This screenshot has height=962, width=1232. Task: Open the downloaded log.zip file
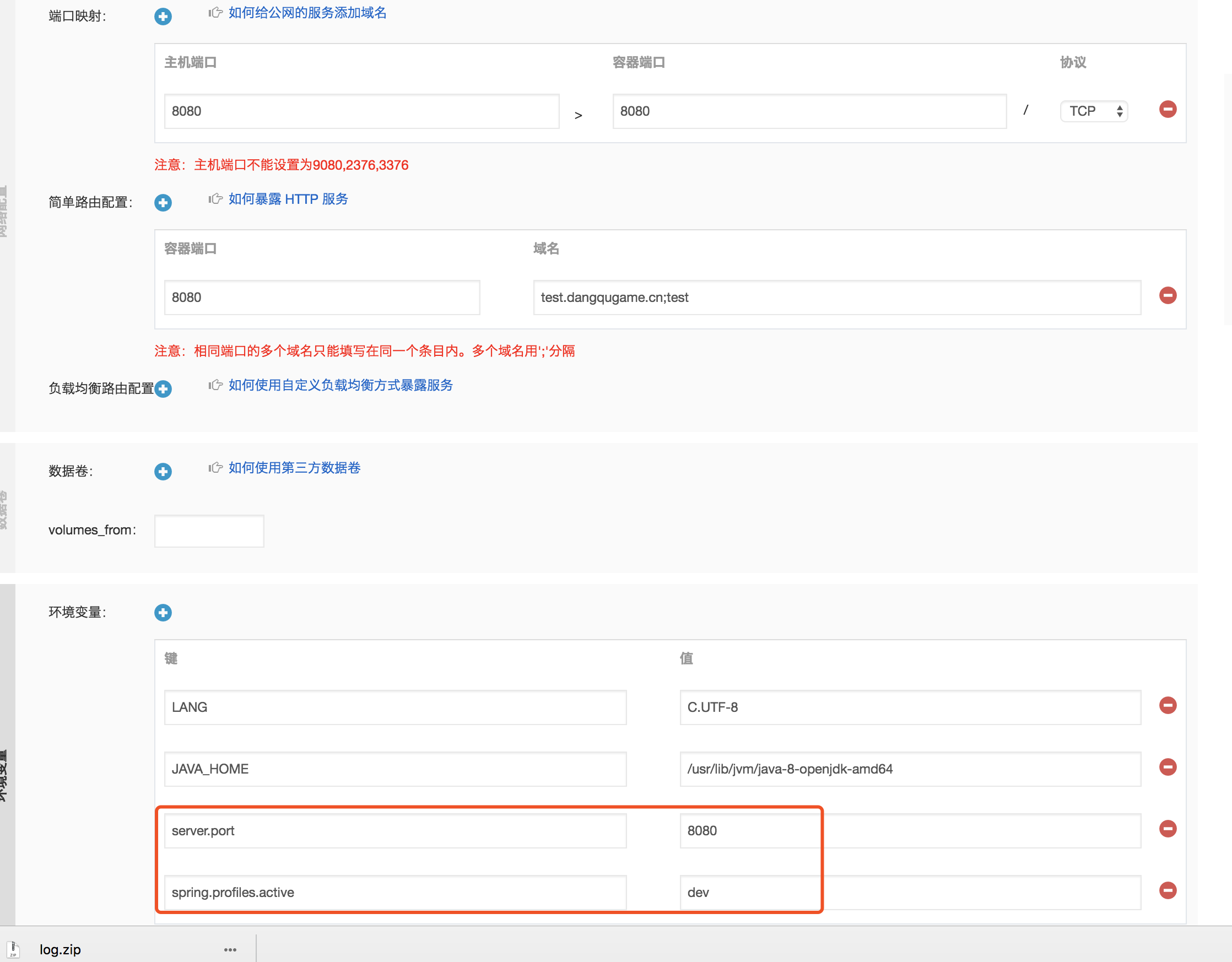tap(60, 949)
